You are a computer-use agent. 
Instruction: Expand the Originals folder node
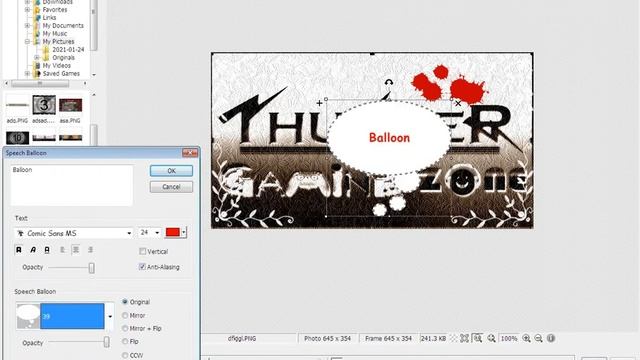coord(37,58)
